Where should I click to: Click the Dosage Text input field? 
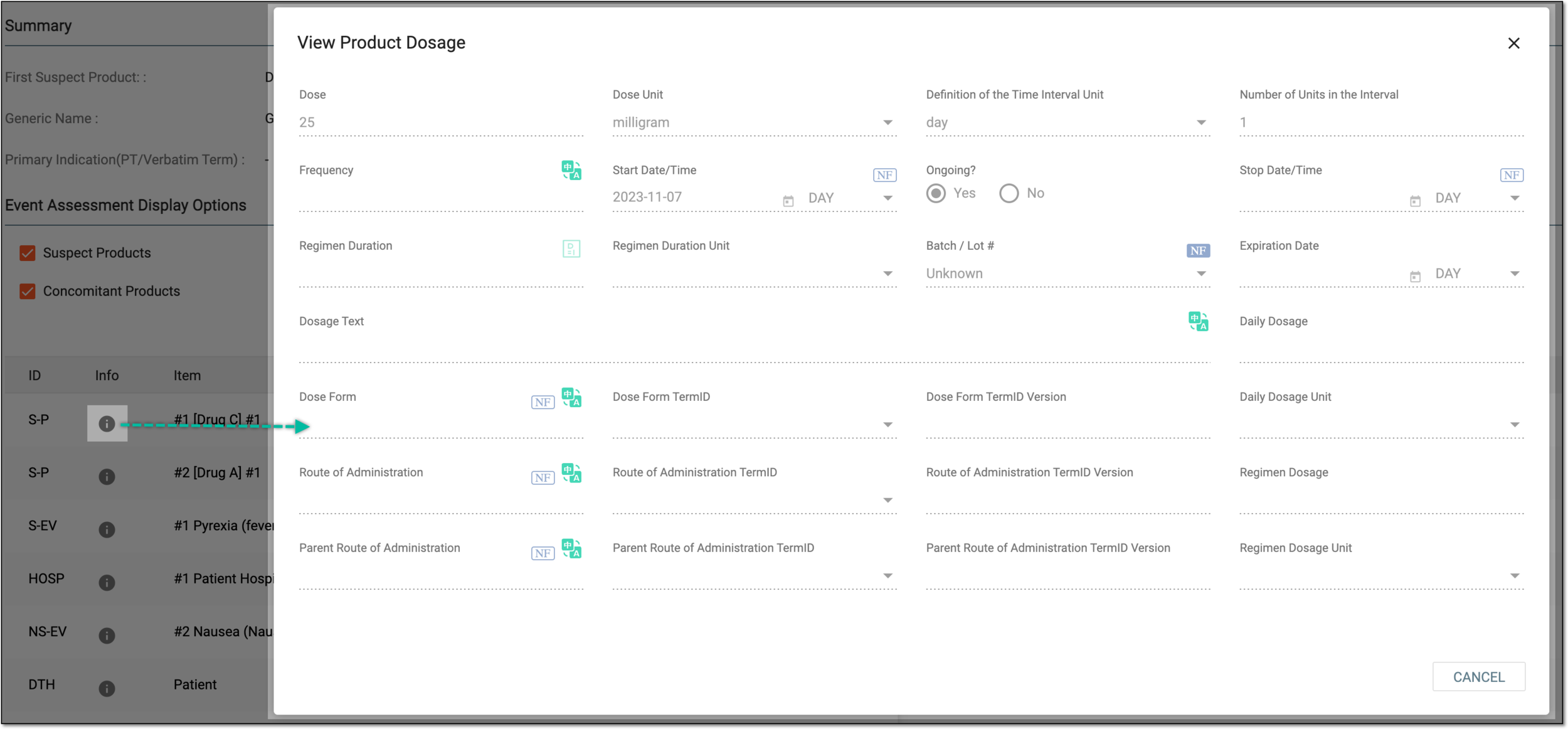755,350
